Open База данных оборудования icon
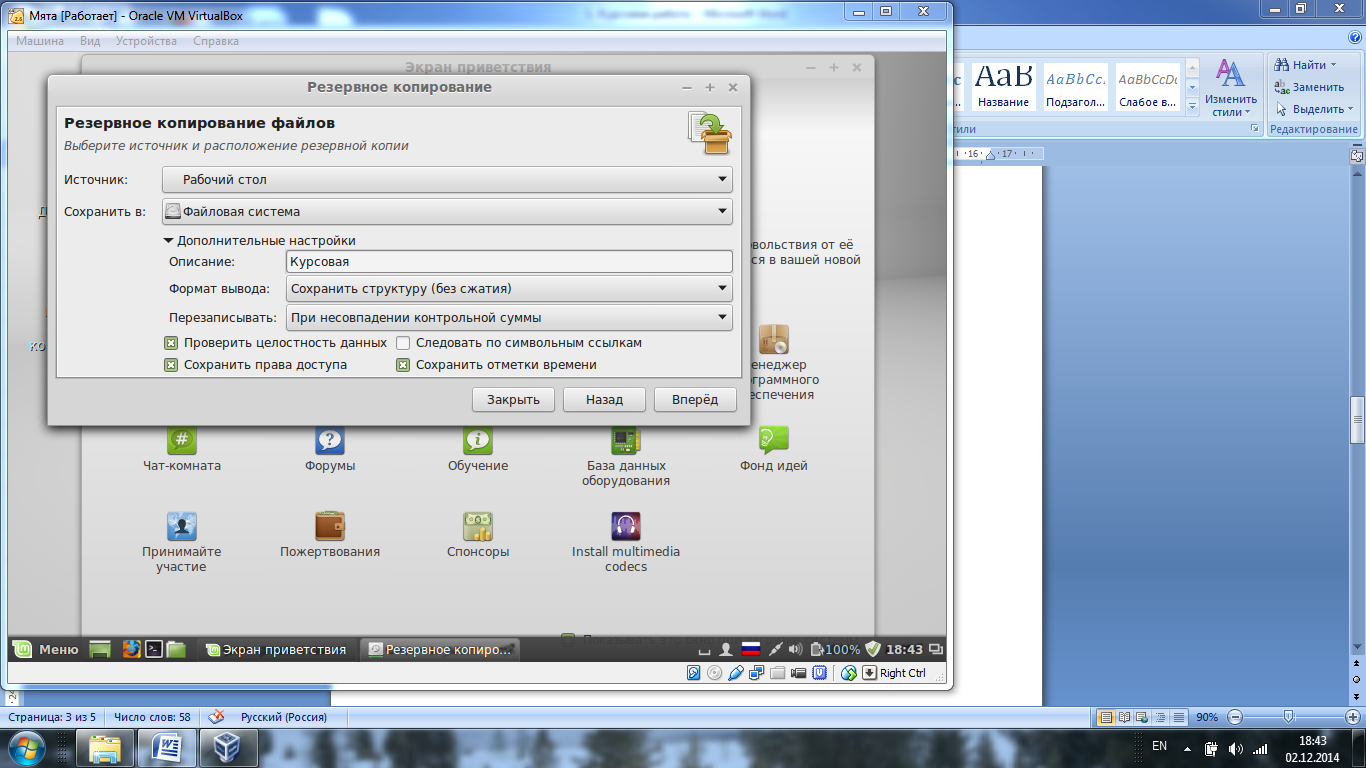This screenshot has width=1366, height=768. 626,440
